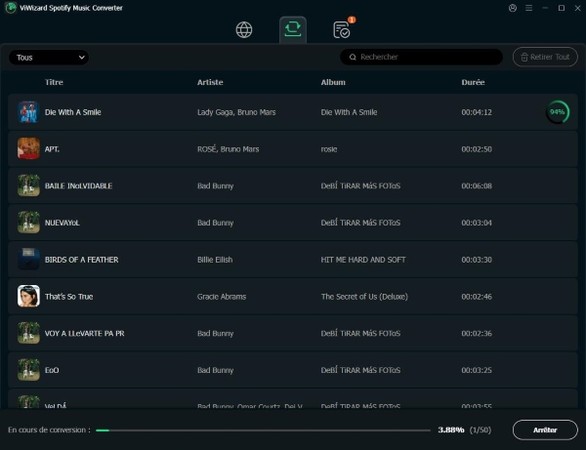Click the NUEVAYoL cover thumbnail

(x=28, y=222)
